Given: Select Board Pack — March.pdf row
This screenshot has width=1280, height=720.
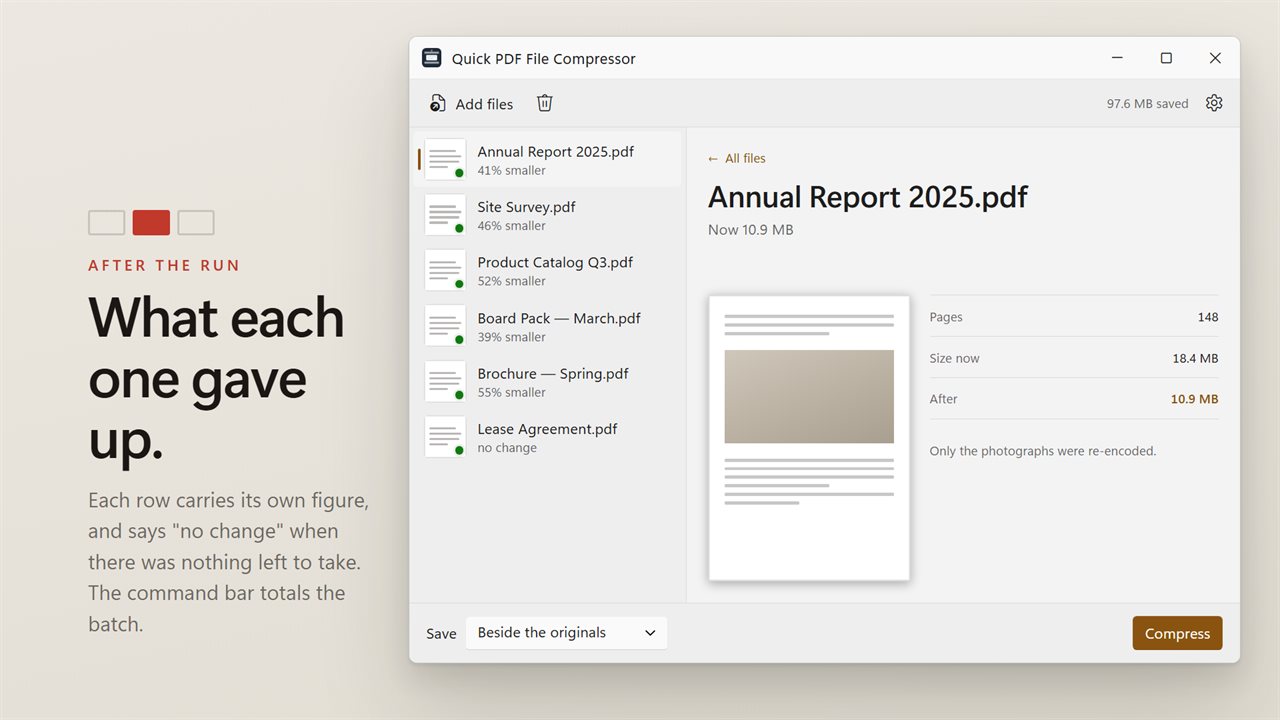Looking at the screenshot, I should tap(548, 326).
